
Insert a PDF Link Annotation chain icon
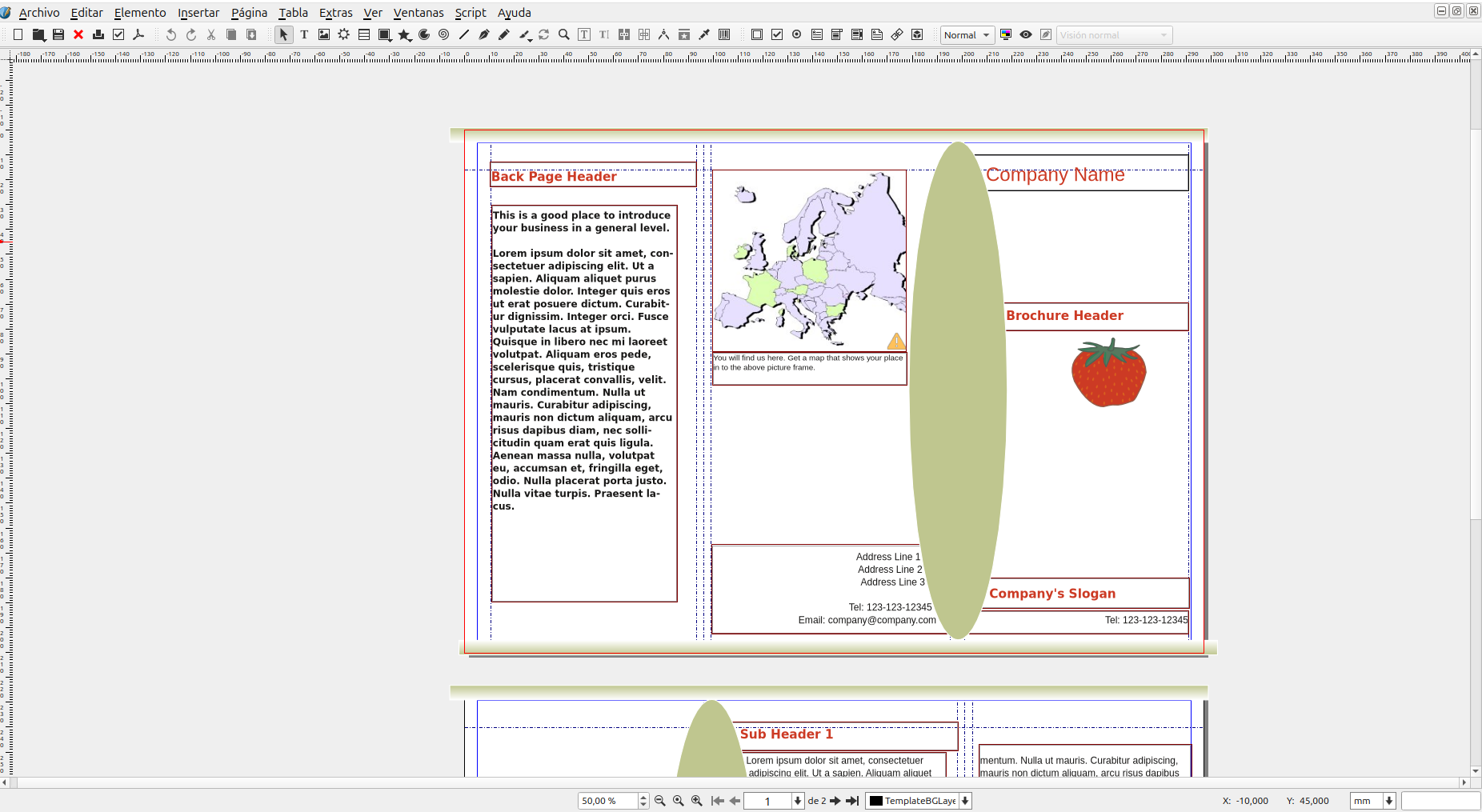click(x=897, y=34)
